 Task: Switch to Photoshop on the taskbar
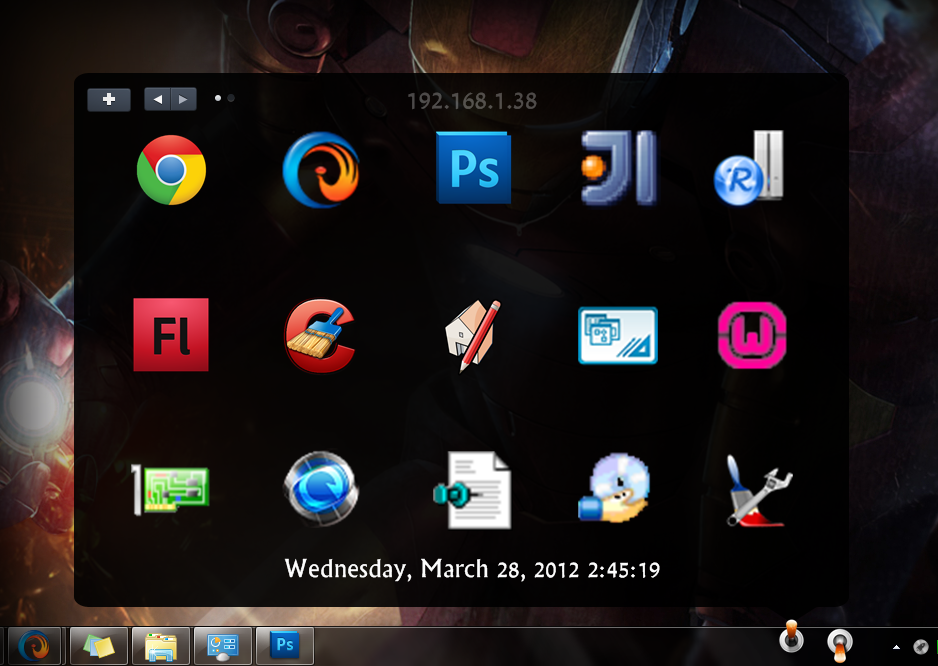tap(284, 646)
